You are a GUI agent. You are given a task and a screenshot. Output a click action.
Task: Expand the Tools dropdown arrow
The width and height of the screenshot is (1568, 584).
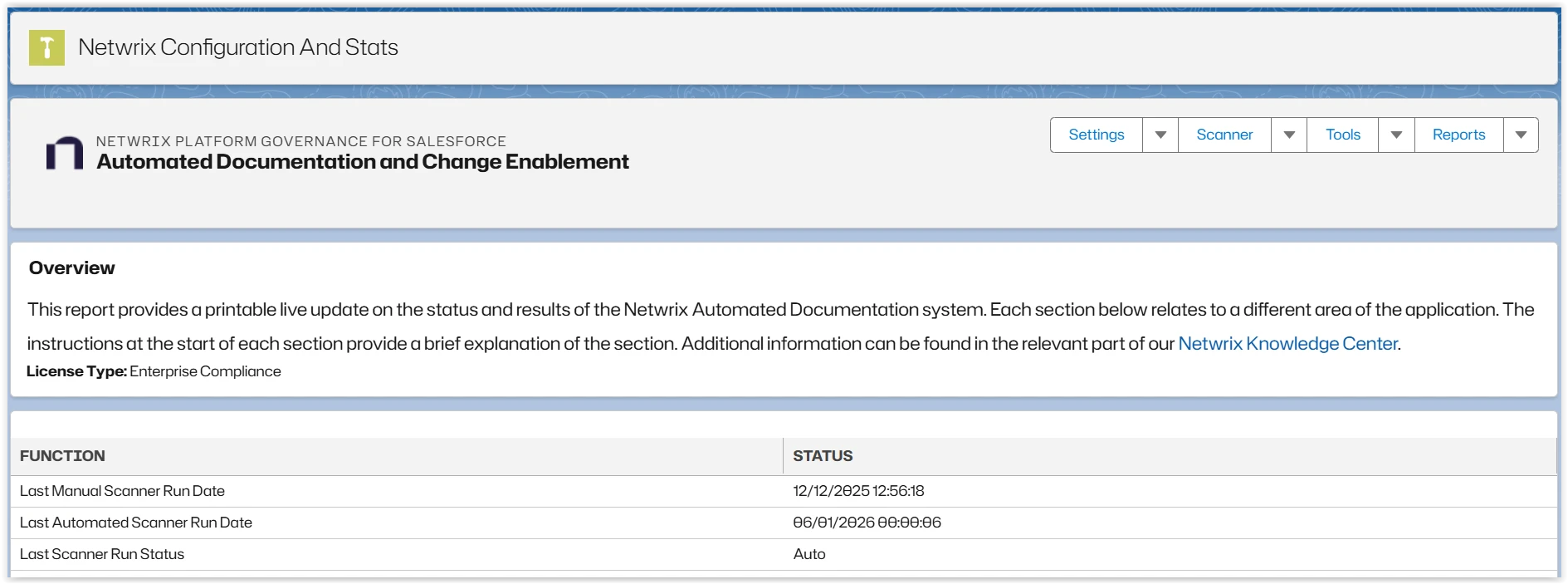[x=1396, y=135]
